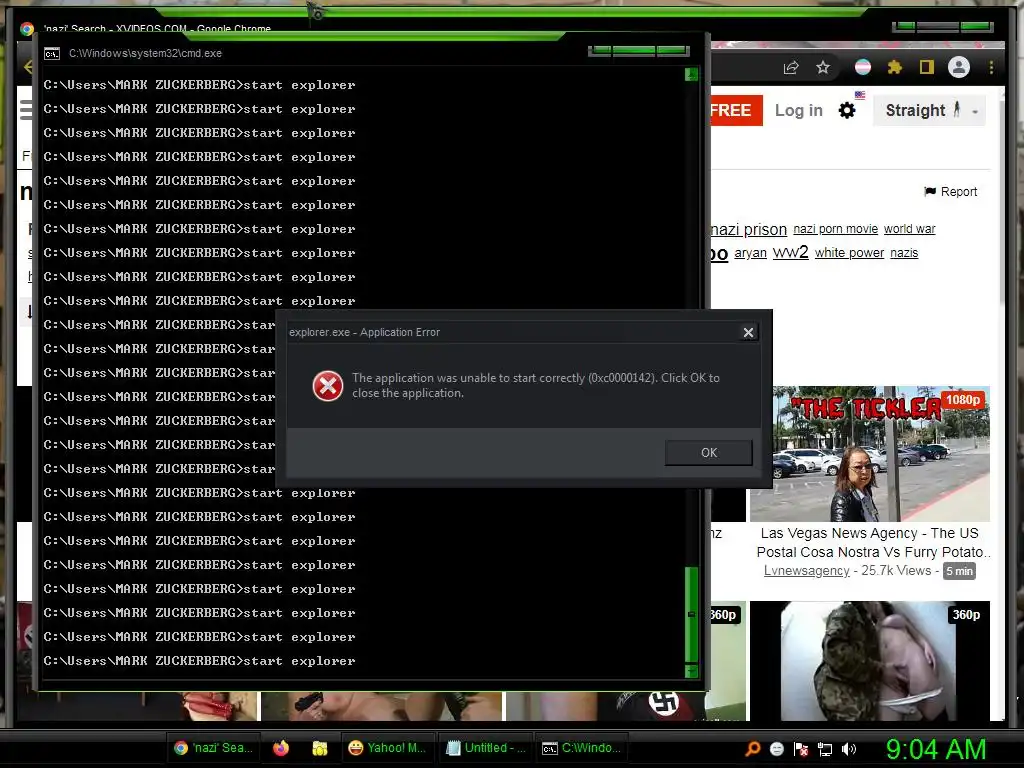Click the Las Vegas News Agency video title
This screenshot has width=1024, height=768.
pos(871,543)
